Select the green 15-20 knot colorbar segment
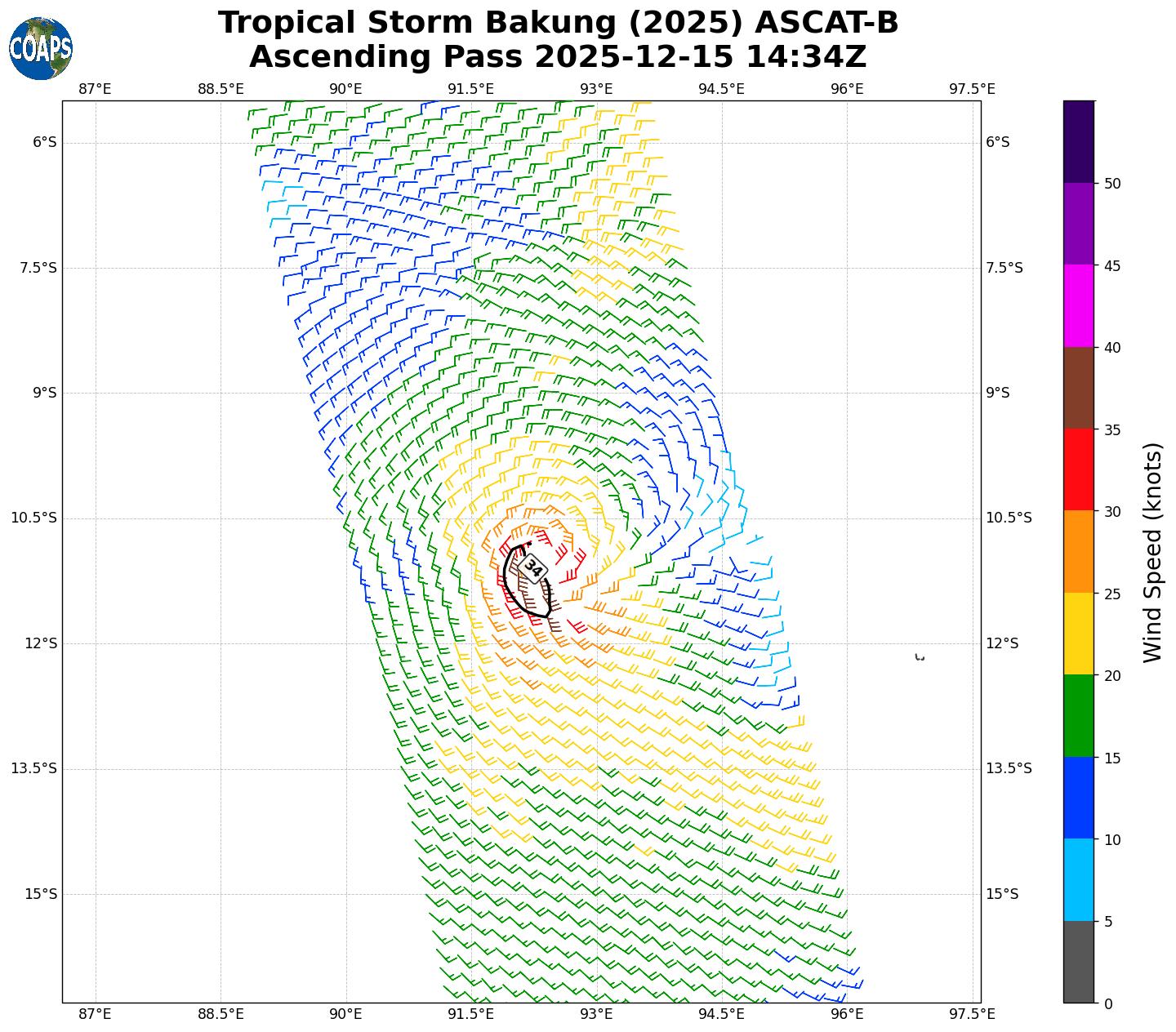This screenshot has height=1032, width=1176. [x=1078, y=715]
